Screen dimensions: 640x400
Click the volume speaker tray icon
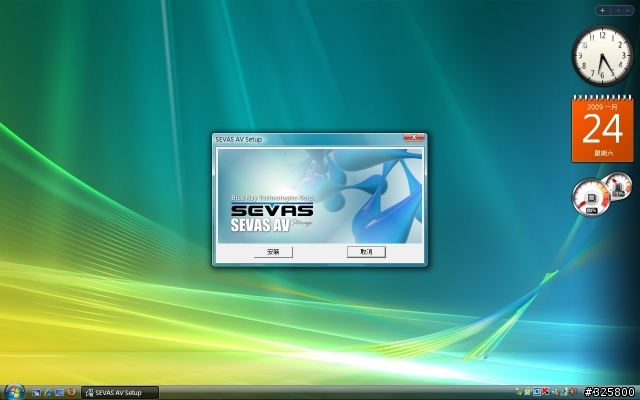[x=573, y=392]
